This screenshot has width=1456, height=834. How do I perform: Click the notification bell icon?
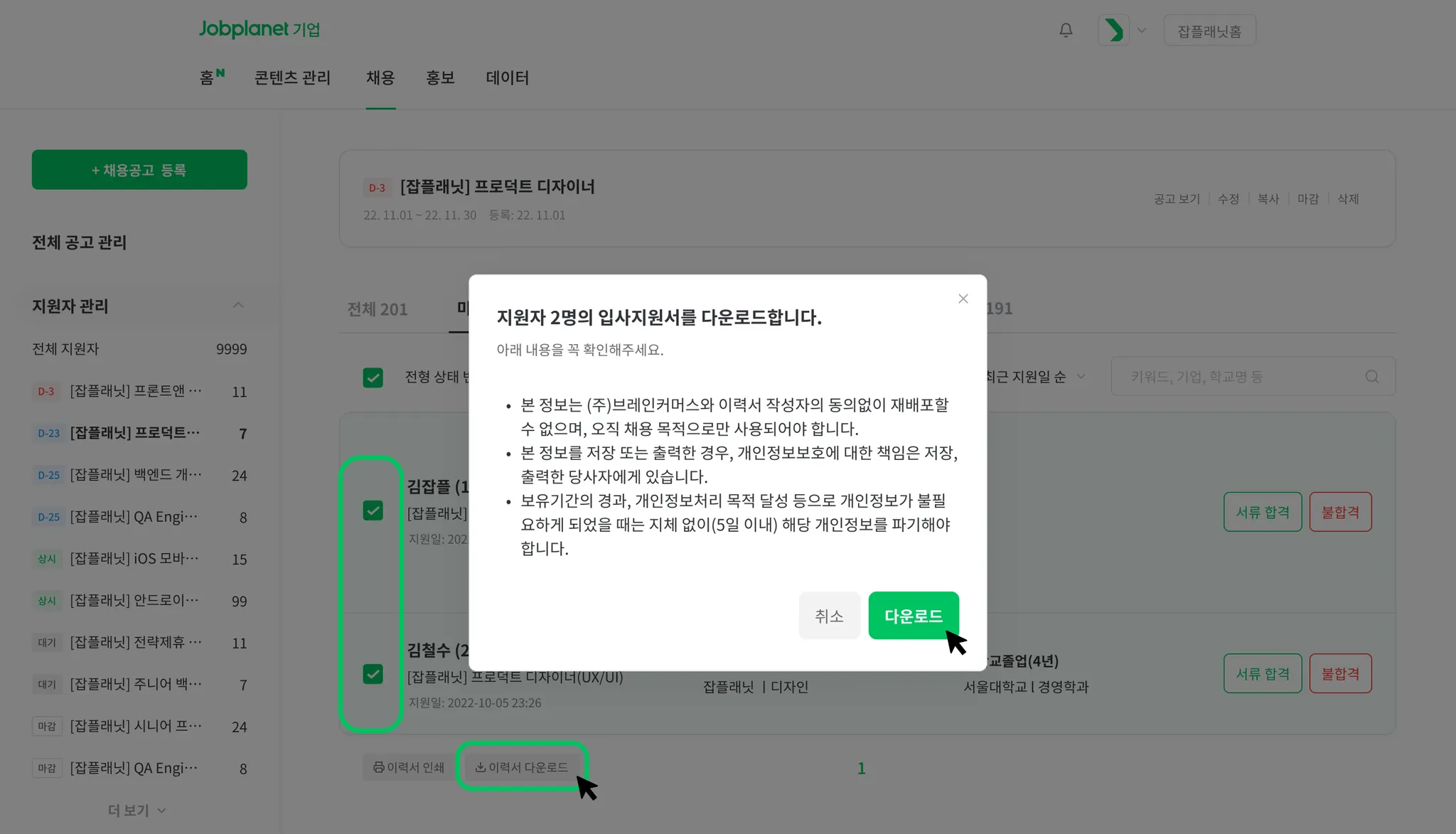1066,31
